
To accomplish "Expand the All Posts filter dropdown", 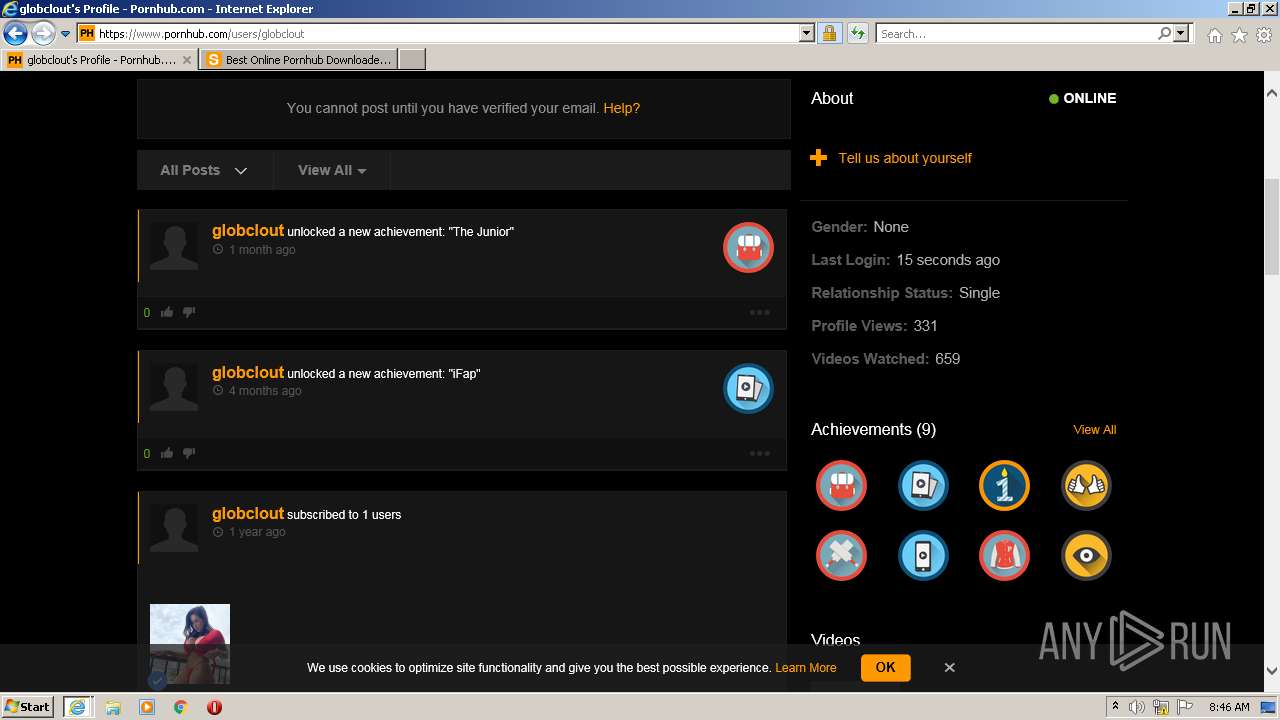I will point(204,170).
